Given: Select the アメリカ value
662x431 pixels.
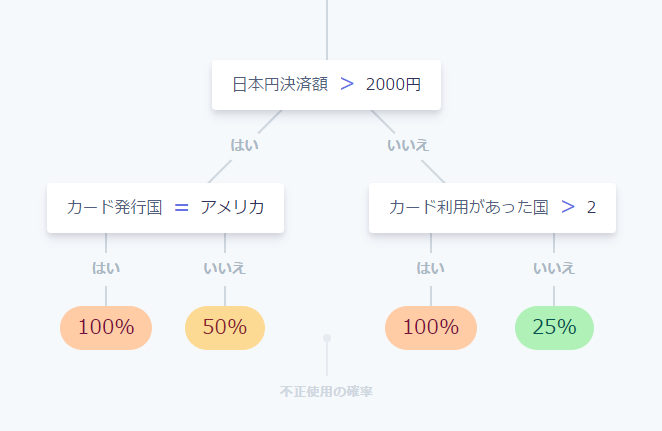Looking at the screenshot, I should (232, 207).
